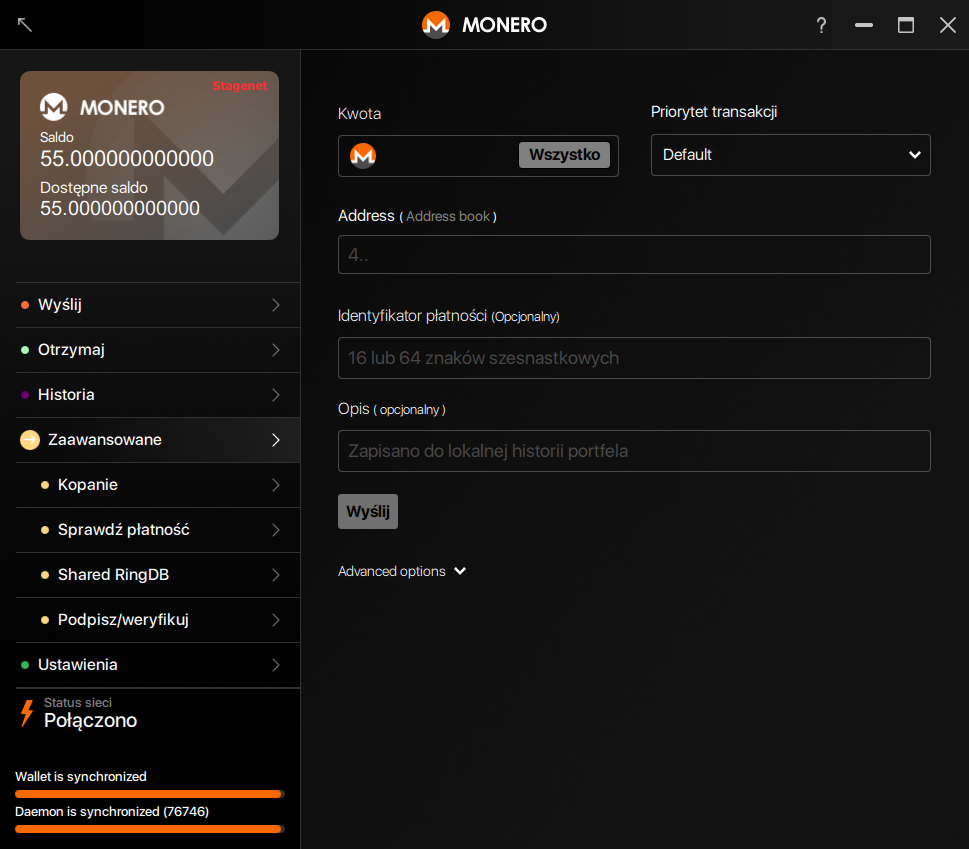Open the Priorytet transakcji Default dropdown

[790, 155]
